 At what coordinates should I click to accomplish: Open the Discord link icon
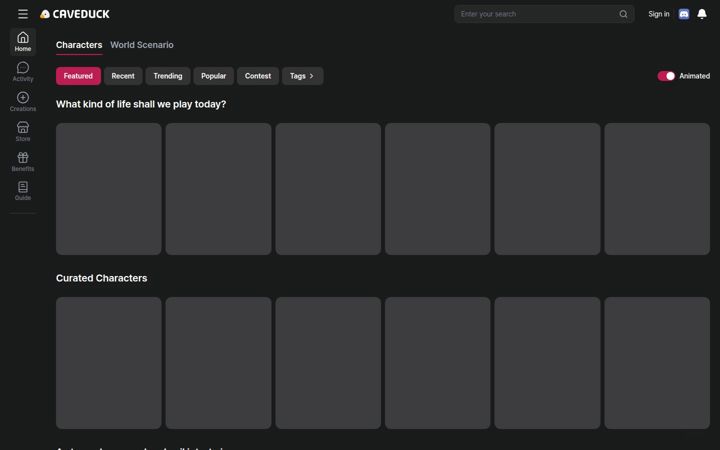point(684,14)
